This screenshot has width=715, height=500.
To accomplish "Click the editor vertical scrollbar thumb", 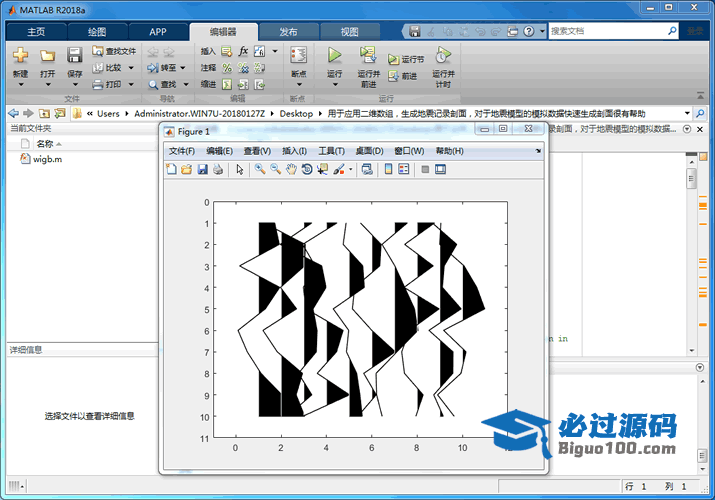I will pyautogui.click(x=691, y=178).
